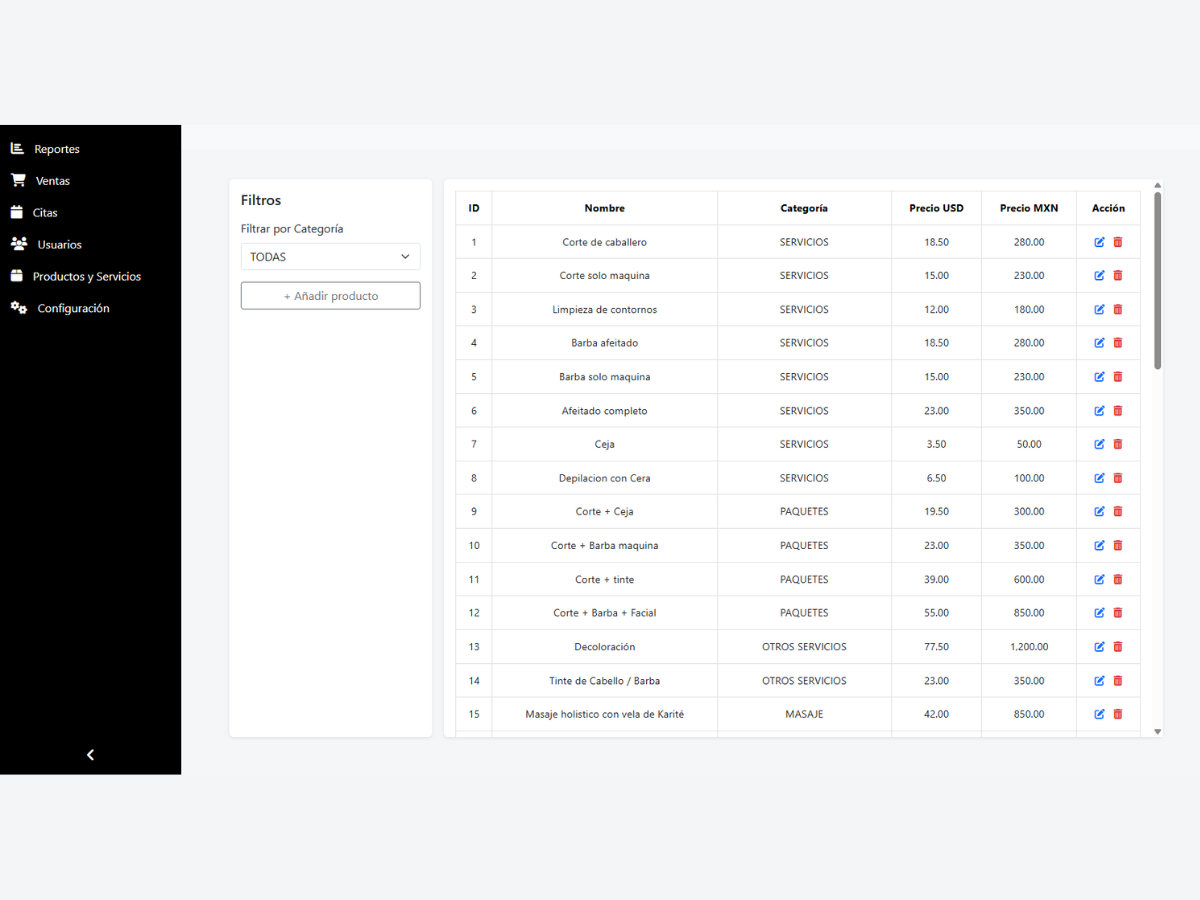Click the table's vertical scrollbar thumb
Viewport: 1200px width, 900px height.
1158,280
